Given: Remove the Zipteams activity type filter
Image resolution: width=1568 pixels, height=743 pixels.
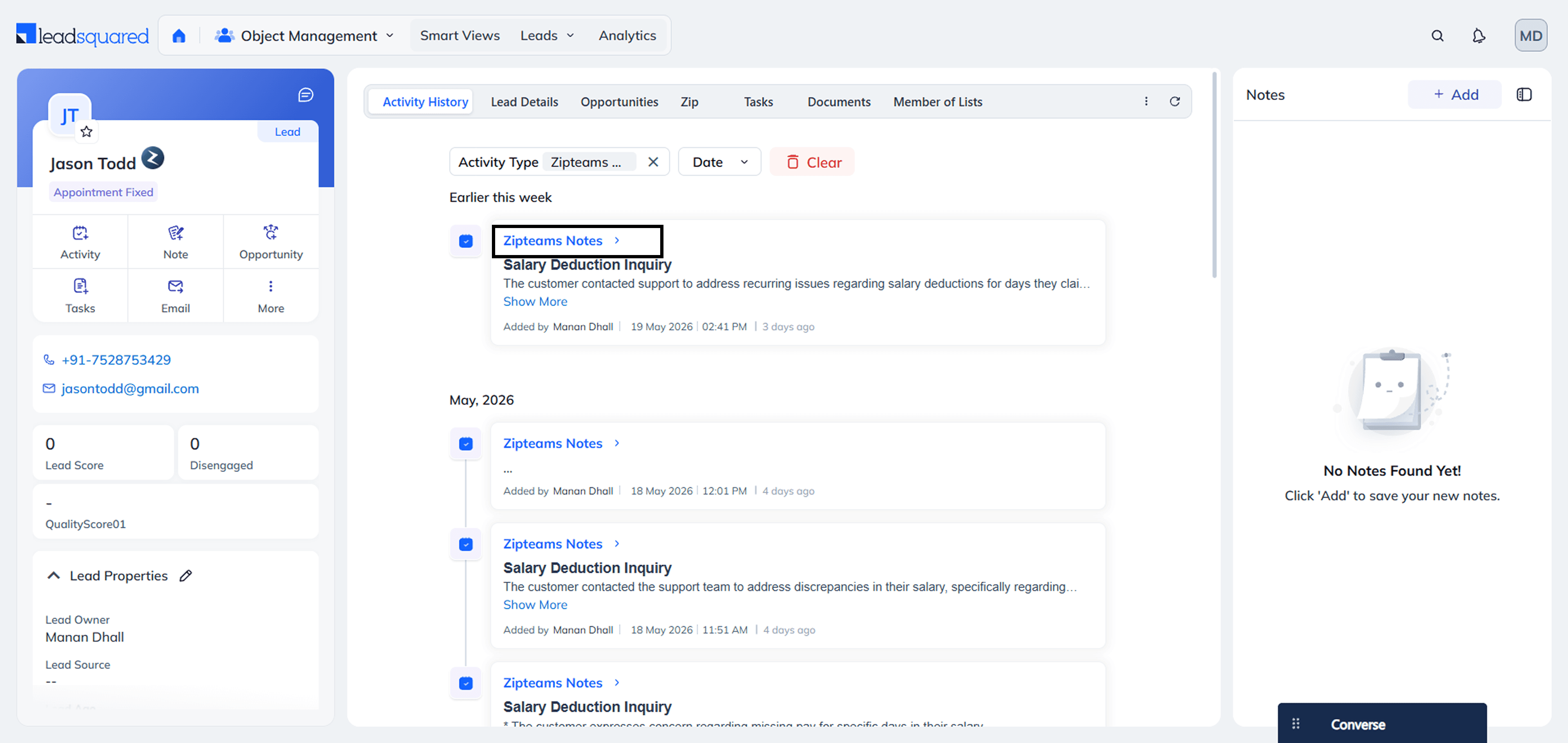Looking at the screenshot, I should (x=653, y=162).
